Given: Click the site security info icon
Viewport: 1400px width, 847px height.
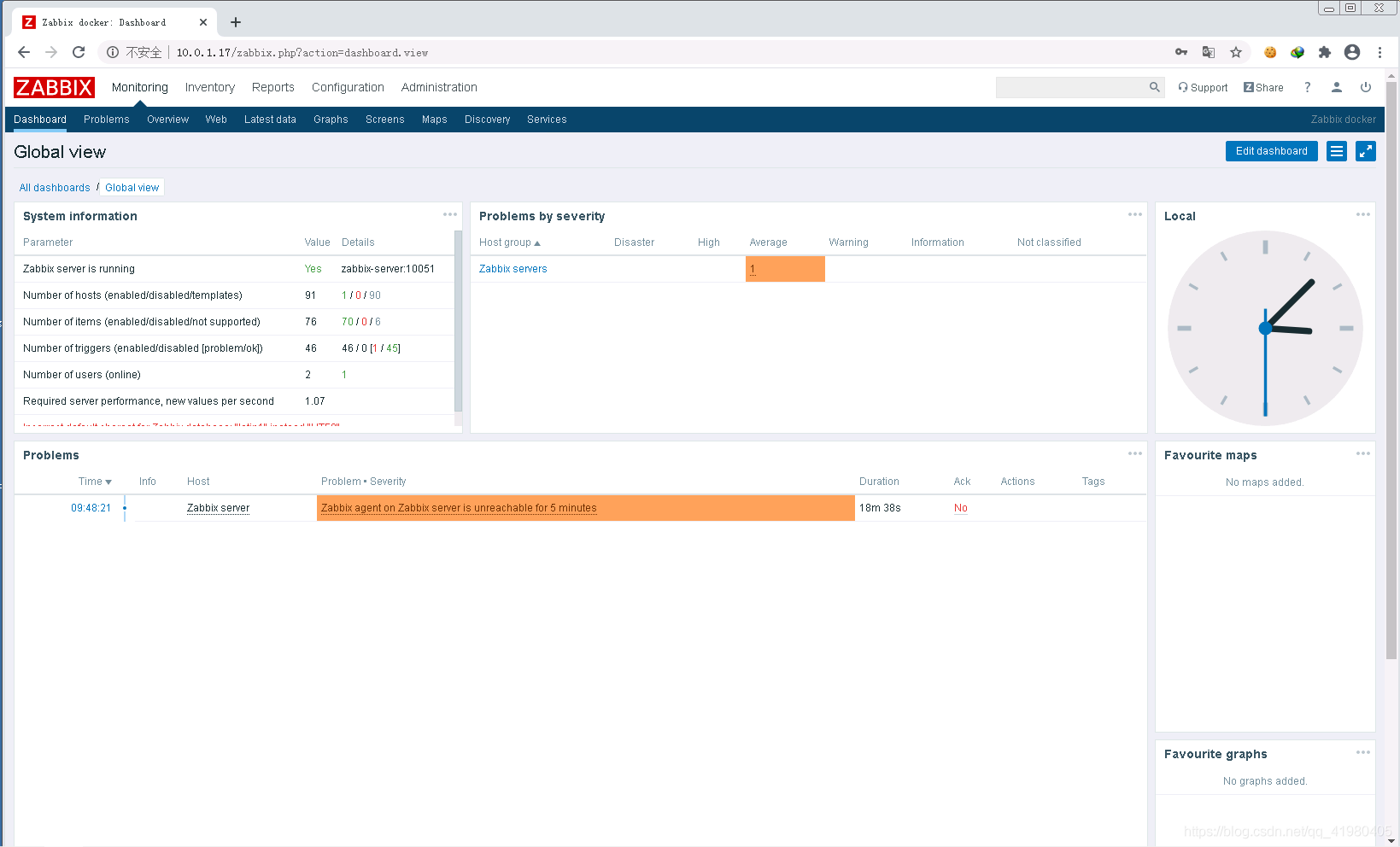Looking at the screenshot, I should coord(113,52).
